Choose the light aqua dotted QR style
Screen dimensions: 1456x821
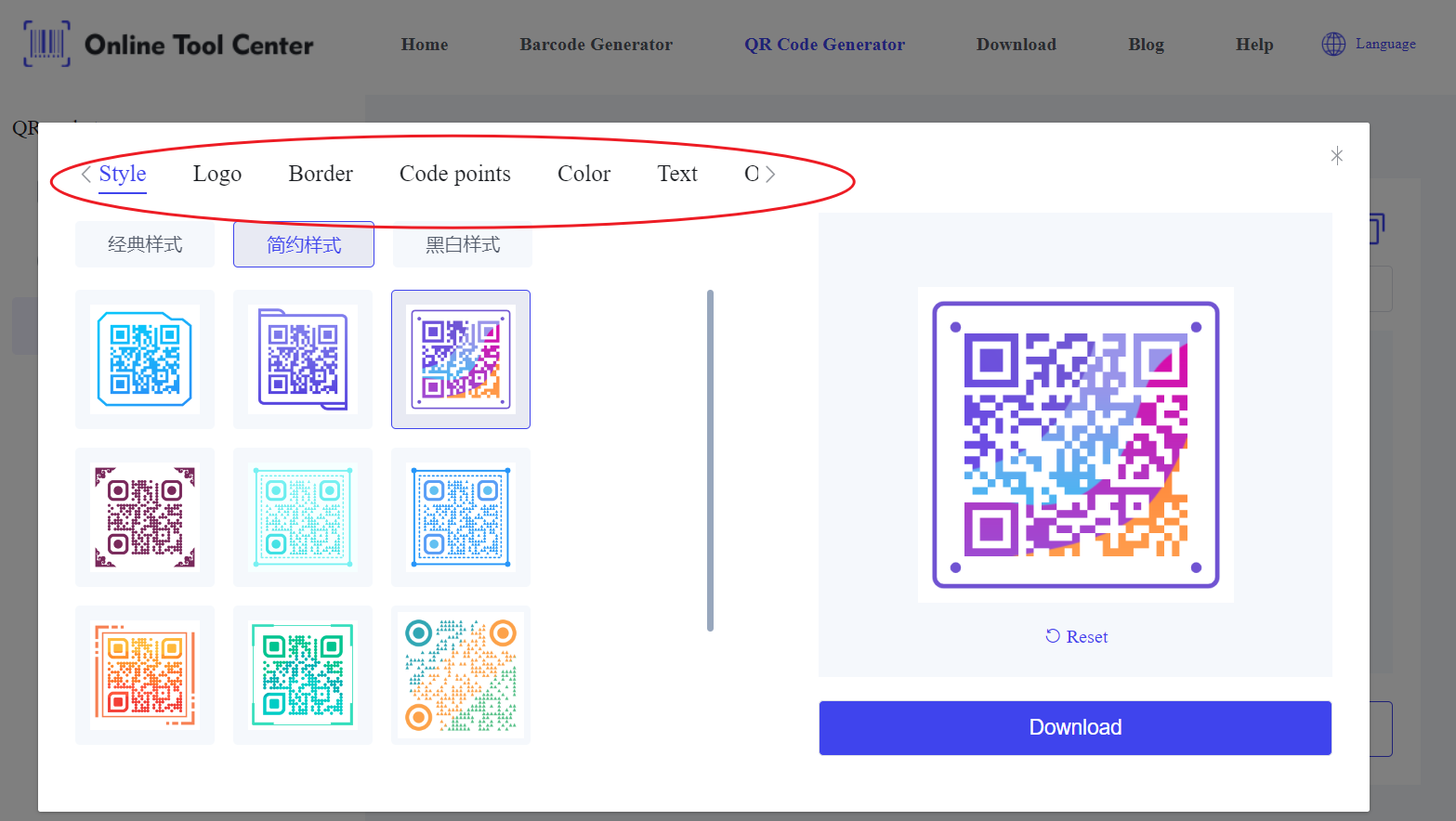(x=303, y=517)
